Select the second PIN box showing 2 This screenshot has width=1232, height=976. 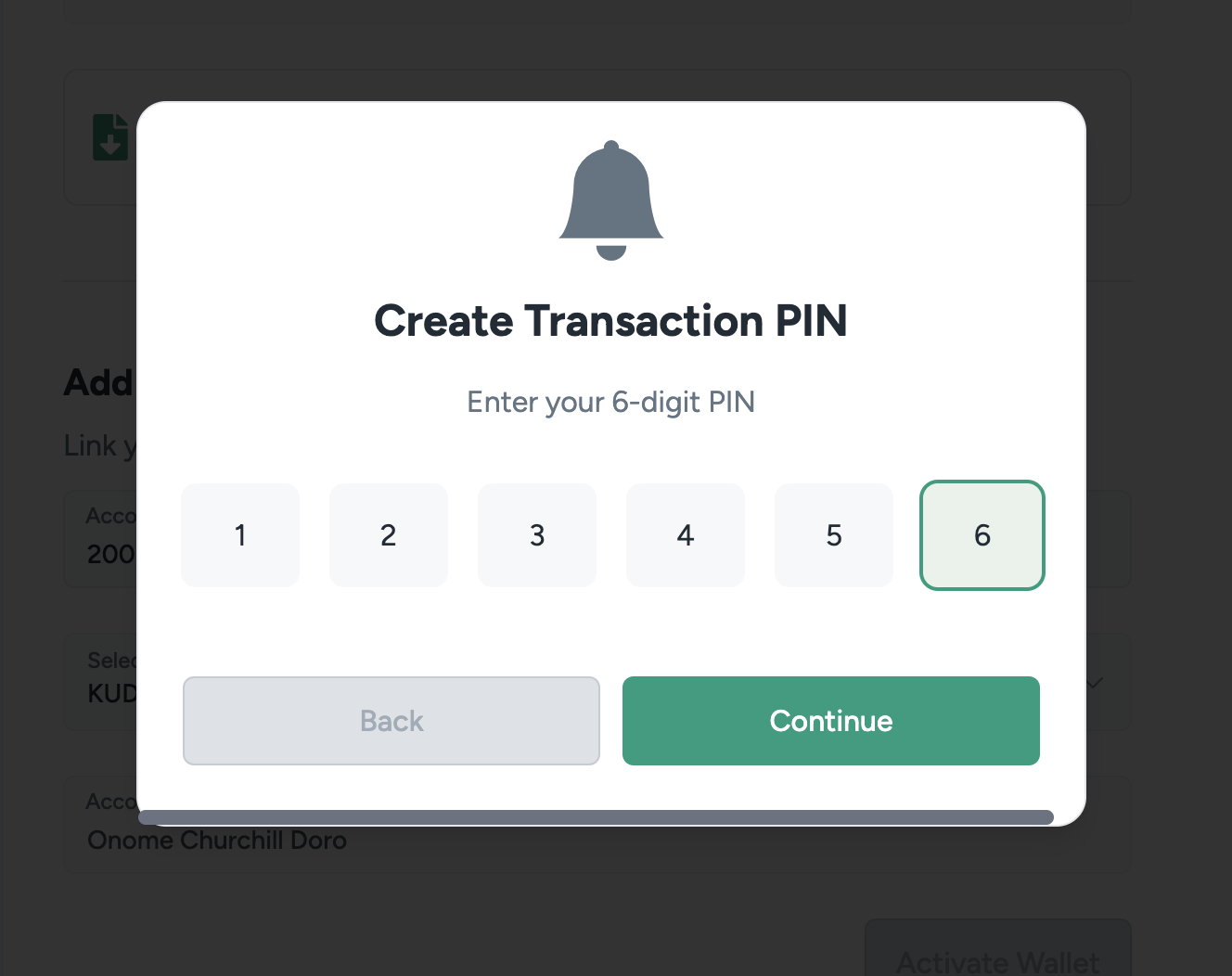[389, 535]
